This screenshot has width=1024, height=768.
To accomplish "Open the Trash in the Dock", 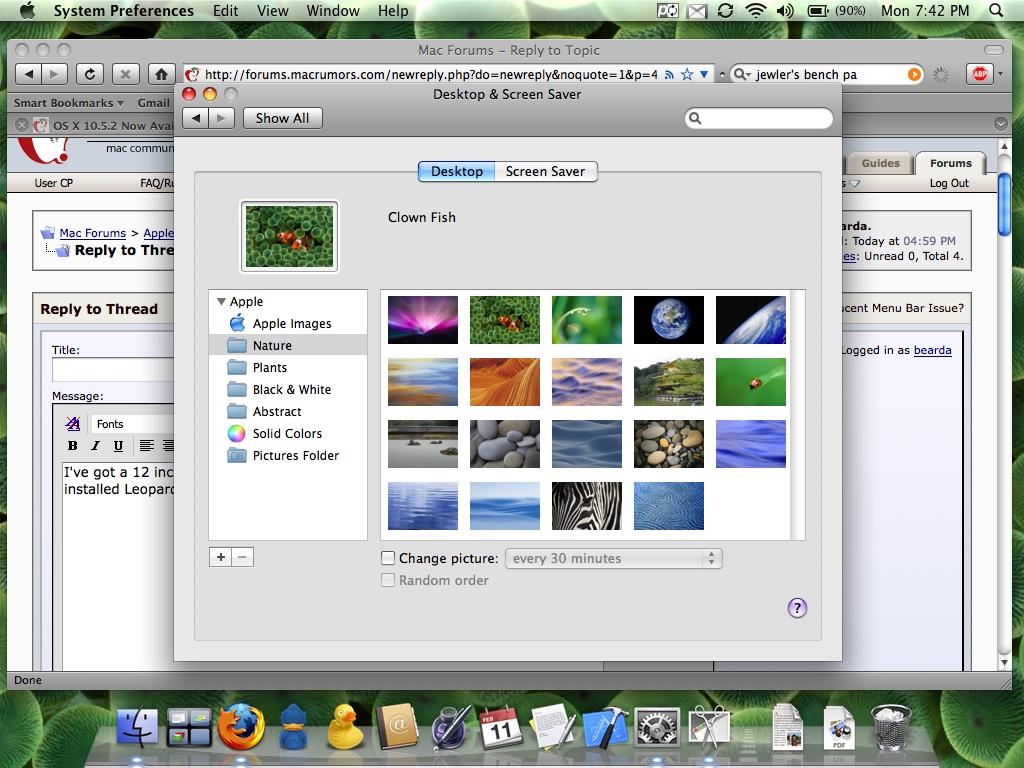I will [x=891, y=727].
